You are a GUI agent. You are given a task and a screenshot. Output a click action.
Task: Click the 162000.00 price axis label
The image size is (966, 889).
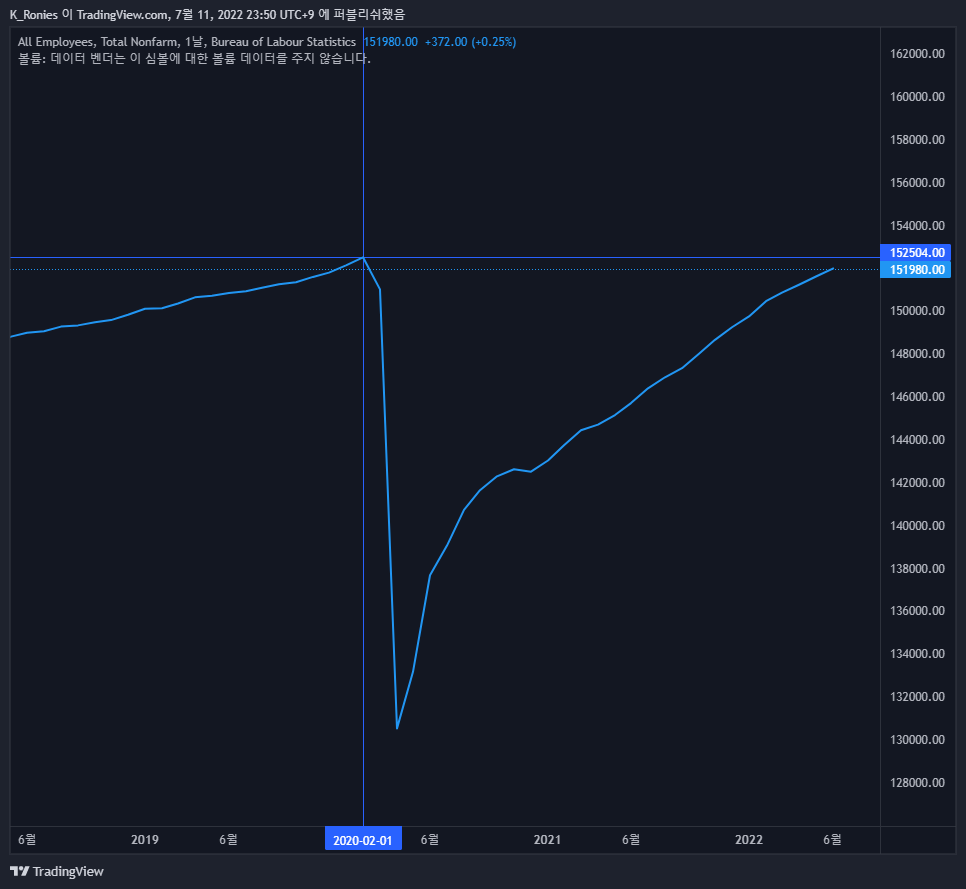(x=917, y=54)
